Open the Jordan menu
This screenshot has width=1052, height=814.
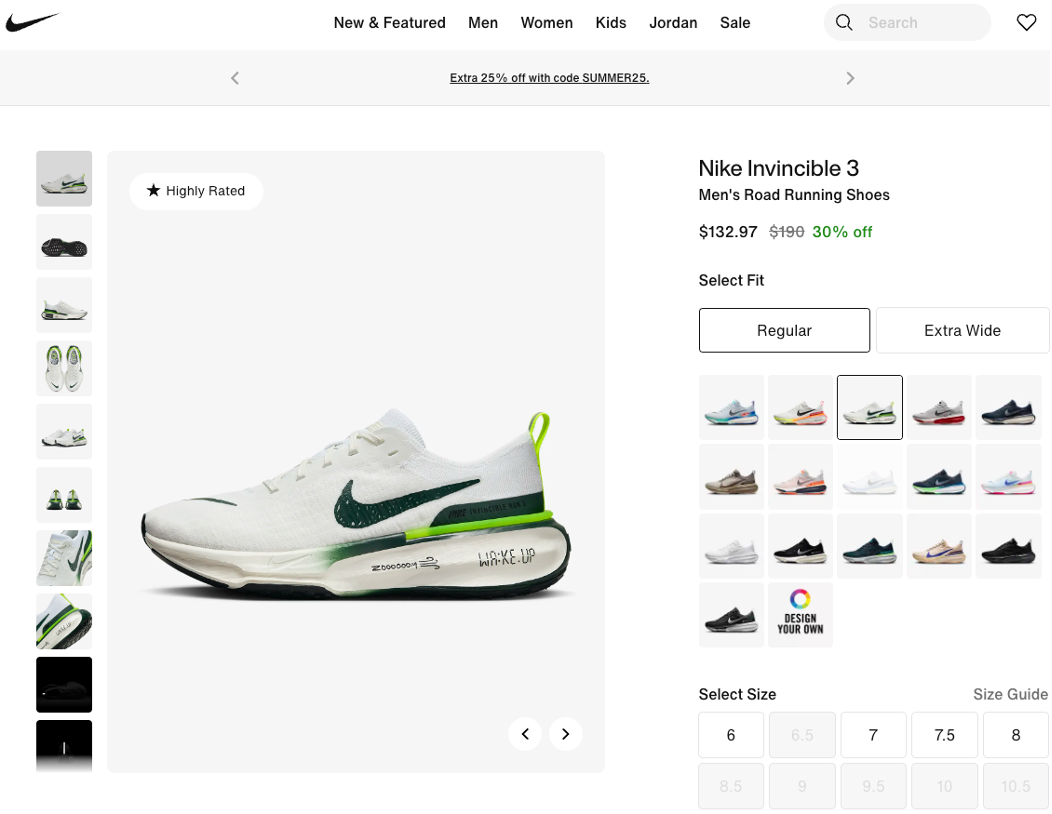coord(673,23)
